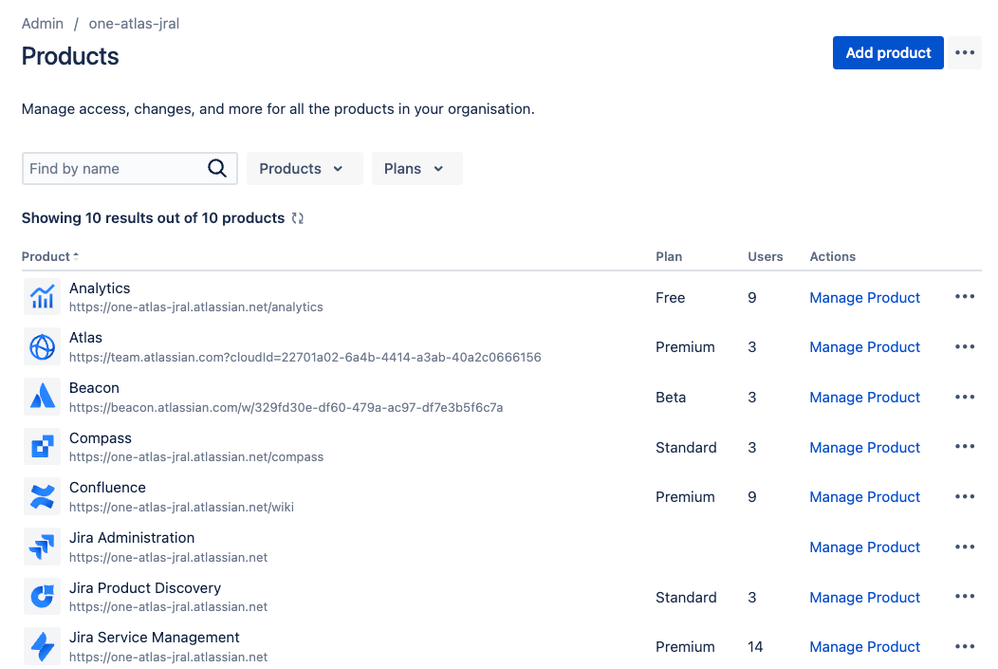Click the Free plan cell for Analytics
998x669 pixels.
pyautogui.click(x=670, y=297)
